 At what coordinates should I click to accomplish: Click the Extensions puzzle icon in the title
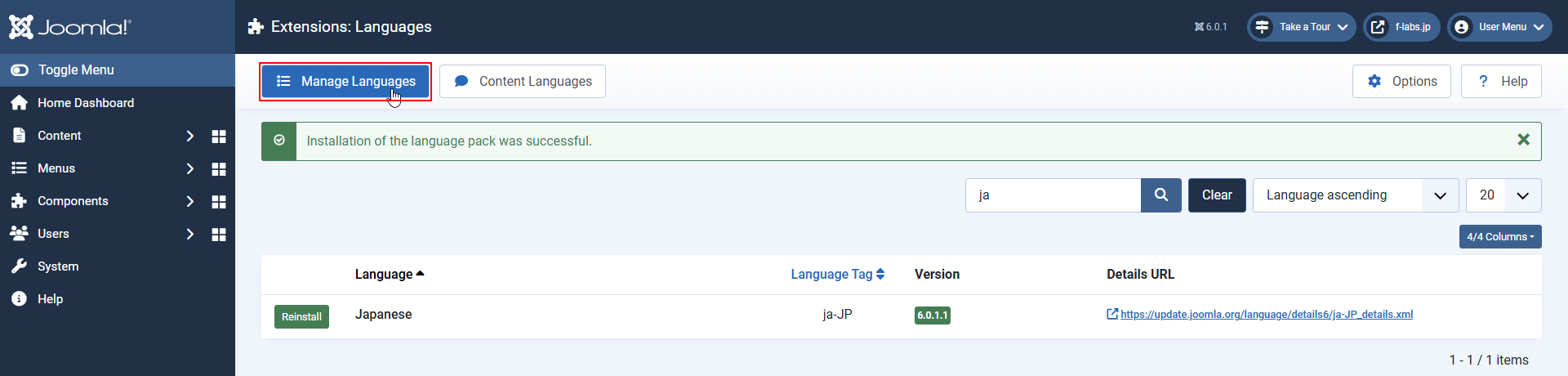256,27
